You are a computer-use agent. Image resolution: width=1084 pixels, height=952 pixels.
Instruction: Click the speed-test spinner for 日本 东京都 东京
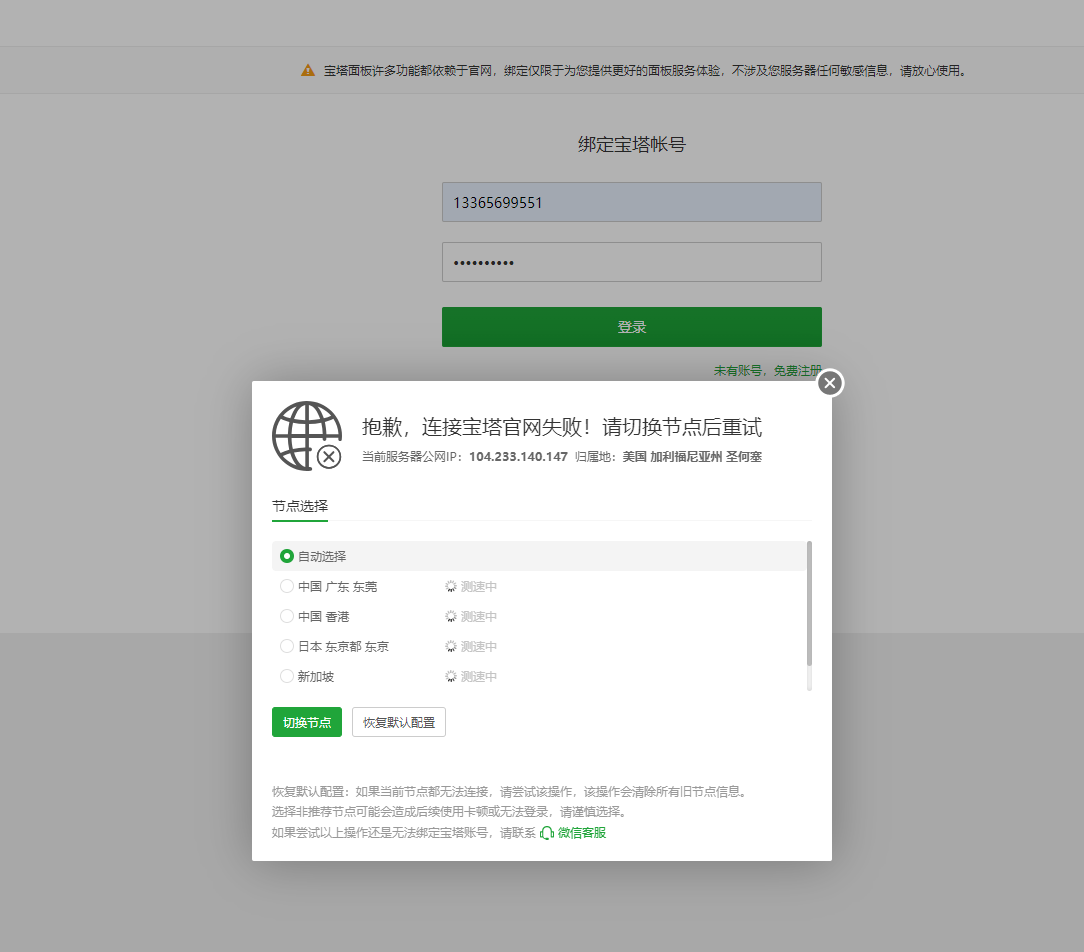pos(451,646)
